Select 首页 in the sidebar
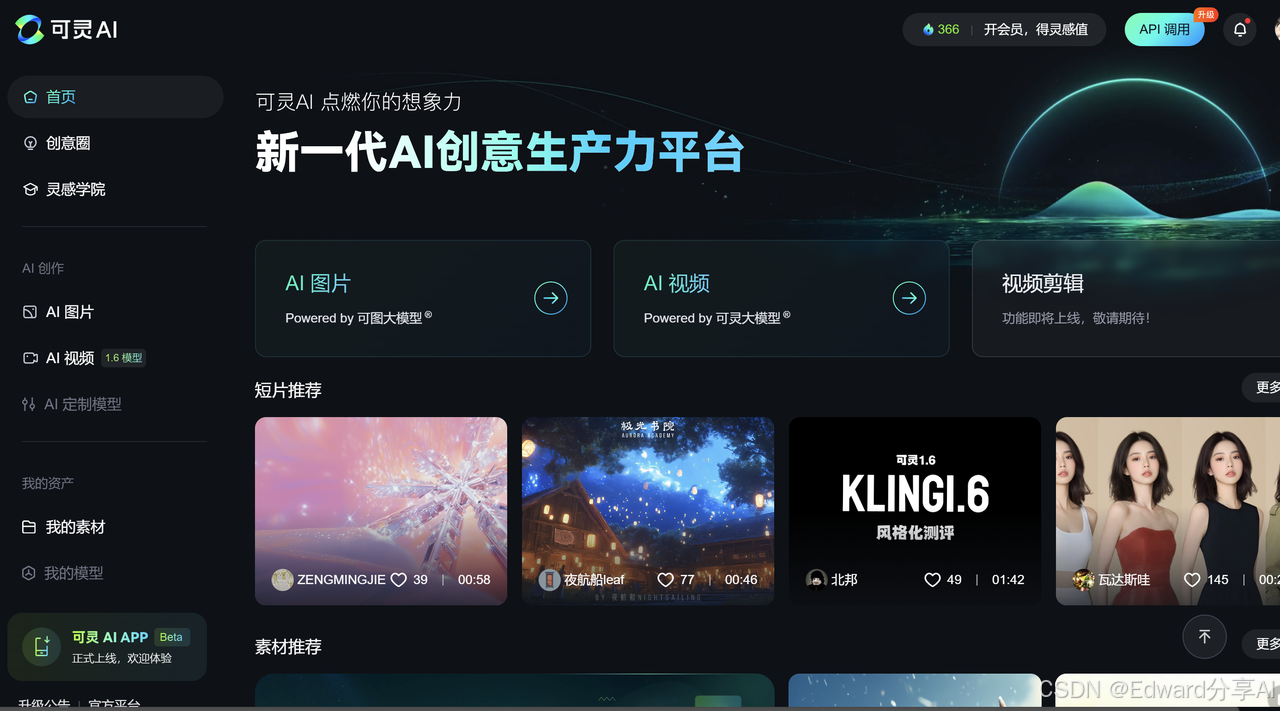The height and width of the screenshot is (711, 1280). (x=115, y=97)
